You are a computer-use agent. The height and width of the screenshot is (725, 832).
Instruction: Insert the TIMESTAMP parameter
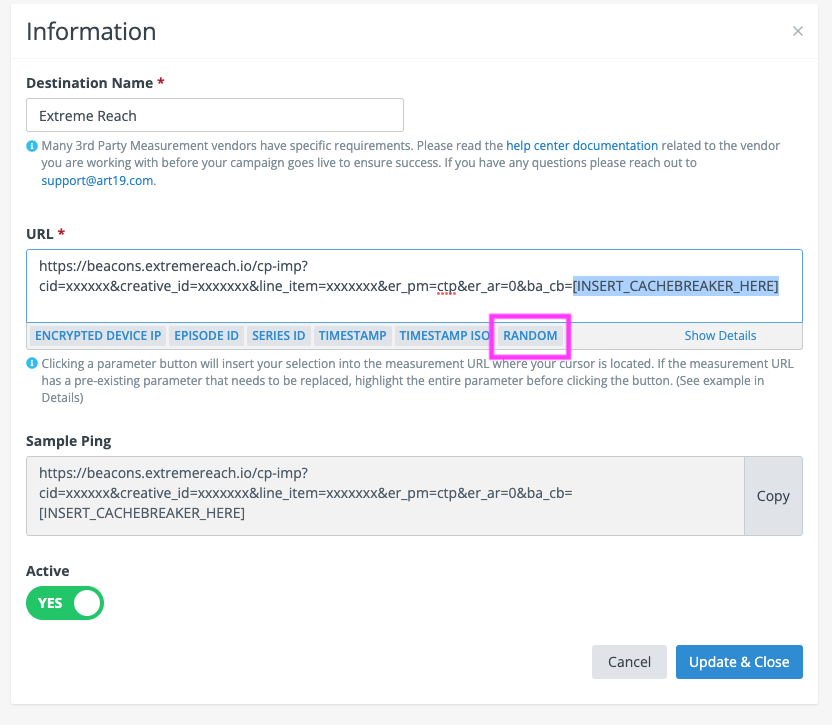[352, 335]
